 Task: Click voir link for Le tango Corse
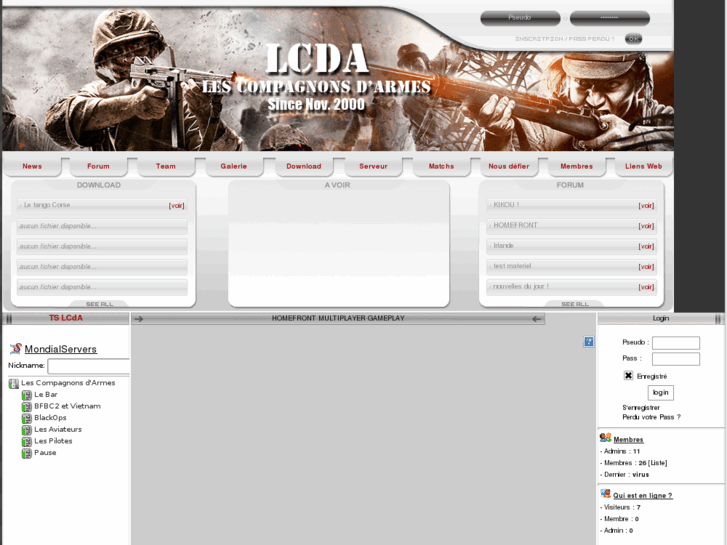click(x=176, y=205)
